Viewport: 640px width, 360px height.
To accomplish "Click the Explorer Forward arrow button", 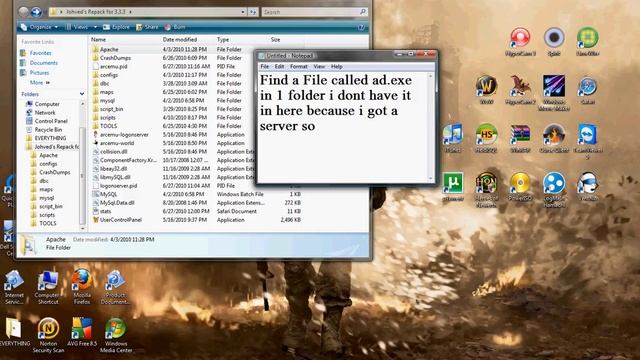I will point(36,12).
